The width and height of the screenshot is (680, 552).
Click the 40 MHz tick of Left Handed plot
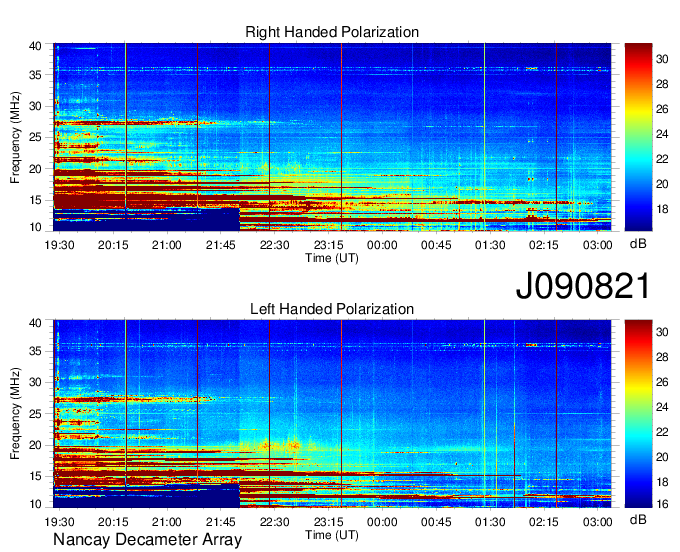35,323
